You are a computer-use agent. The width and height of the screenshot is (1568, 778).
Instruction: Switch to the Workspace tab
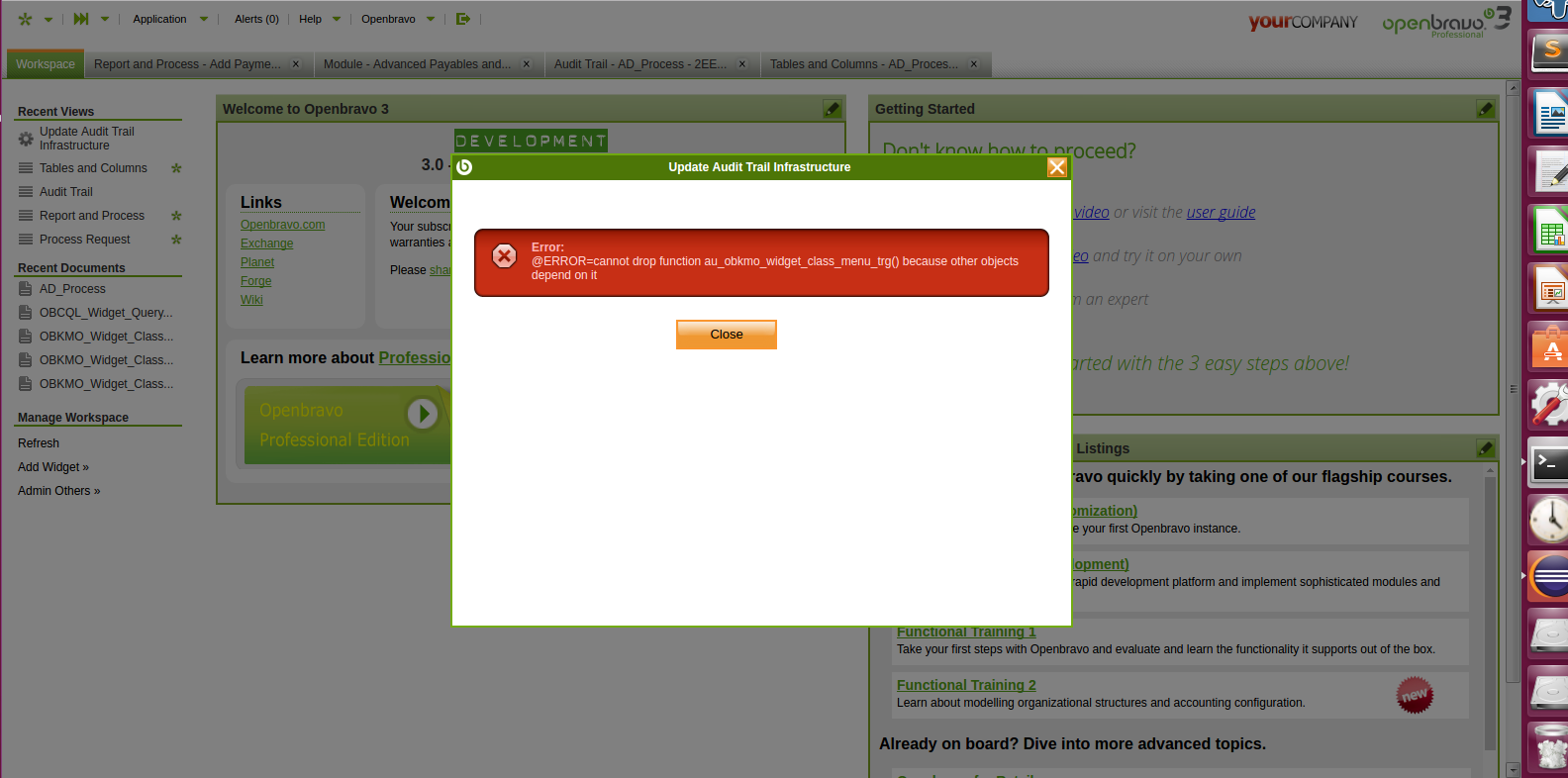click(45, 64)
